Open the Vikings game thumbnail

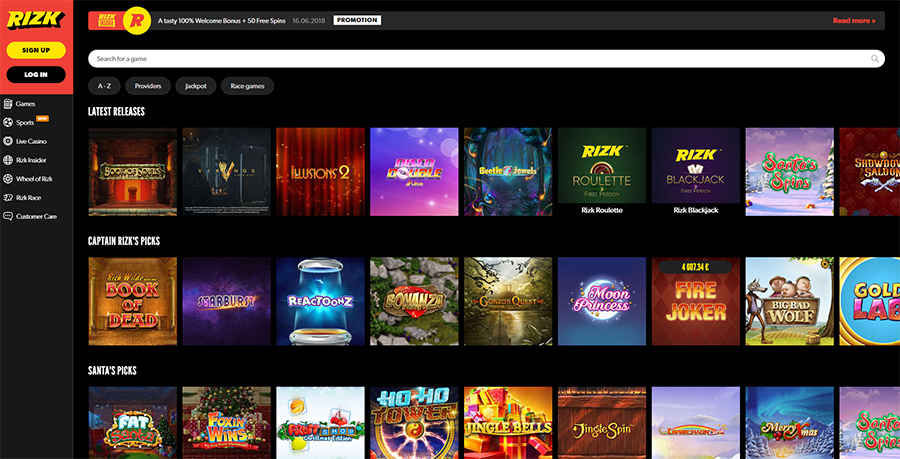[227, 172]
